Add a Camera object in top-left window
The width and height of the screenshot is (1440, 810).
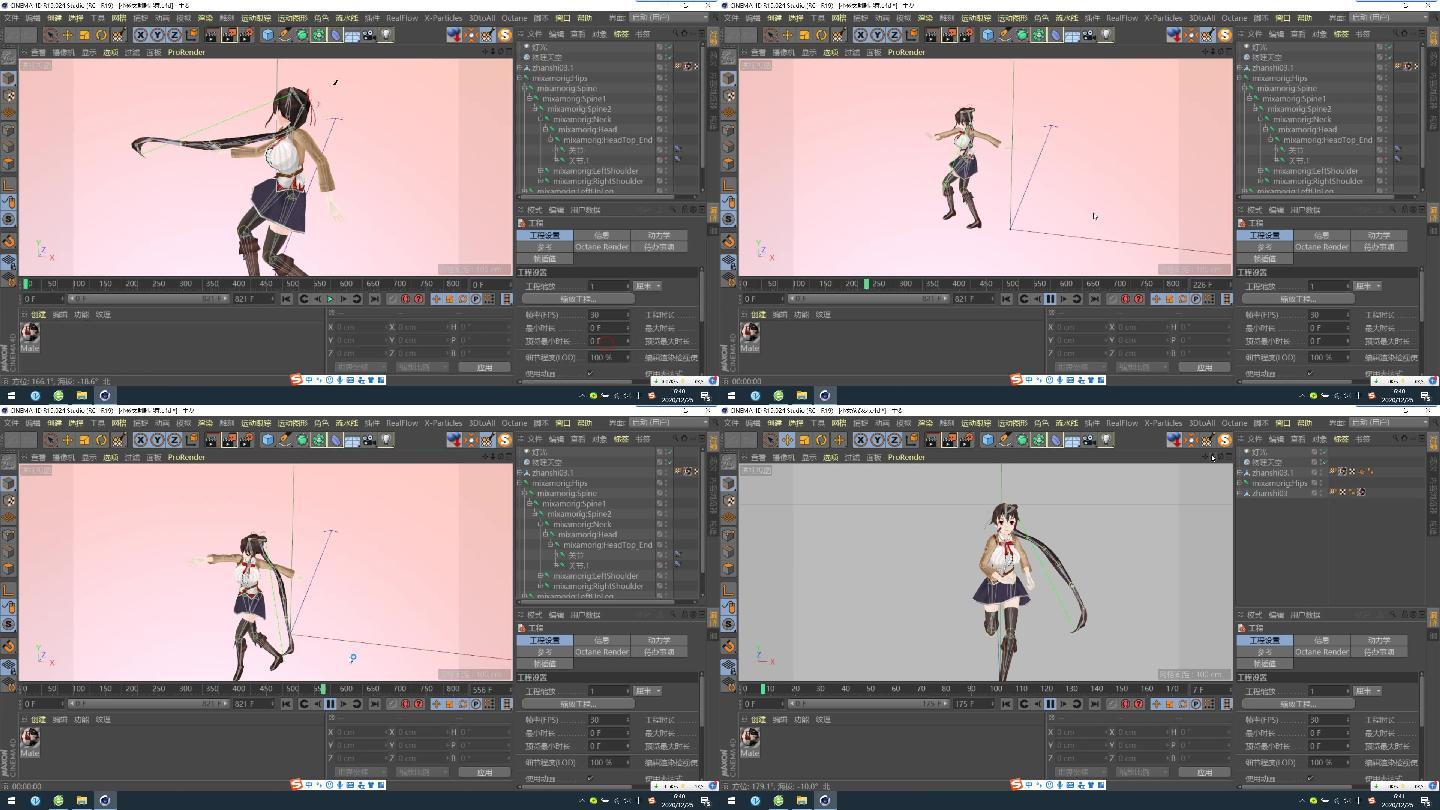tap(368, 35)
